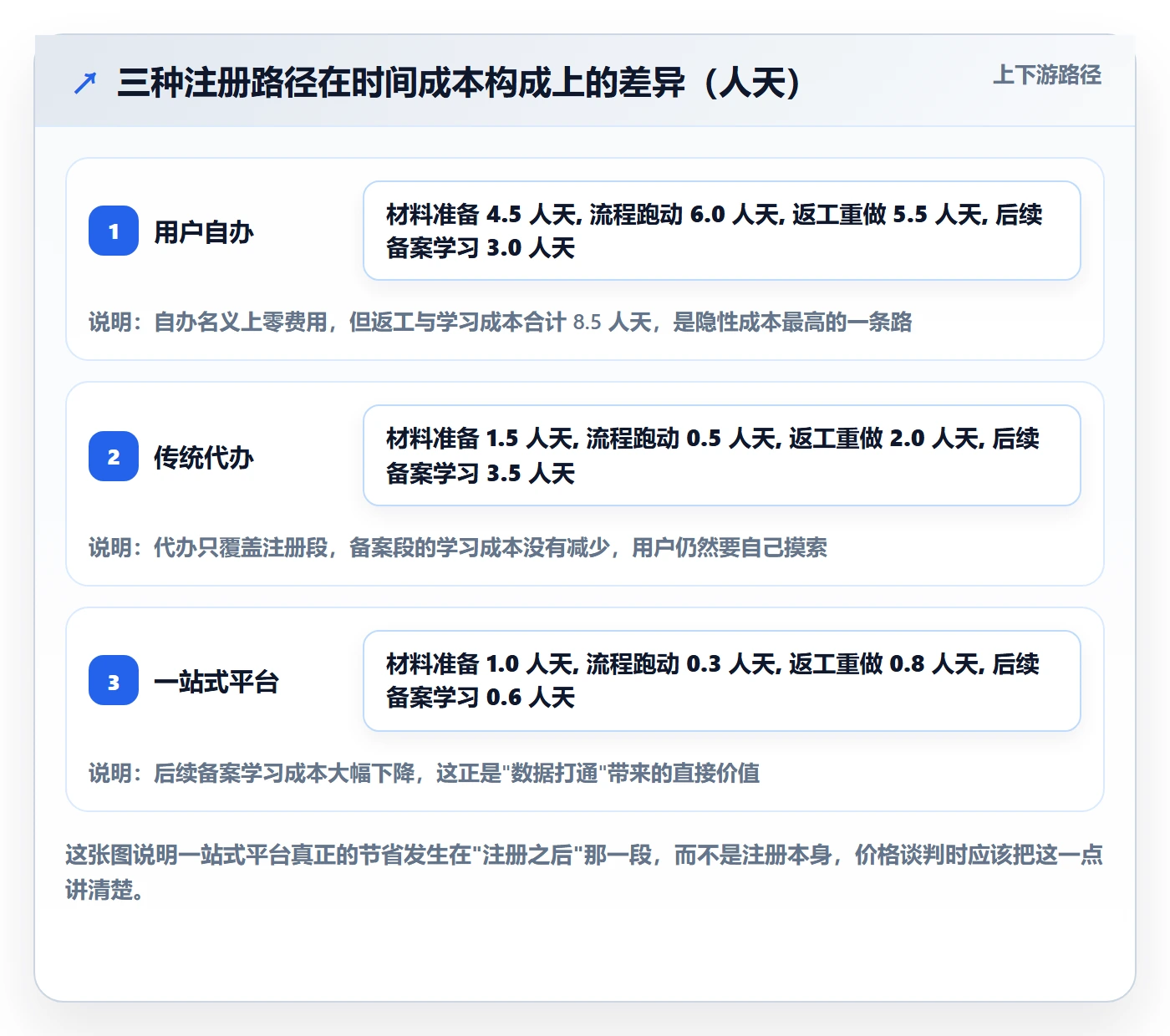Click the box starting 材料准备 4.5 人天

[722, 231]
